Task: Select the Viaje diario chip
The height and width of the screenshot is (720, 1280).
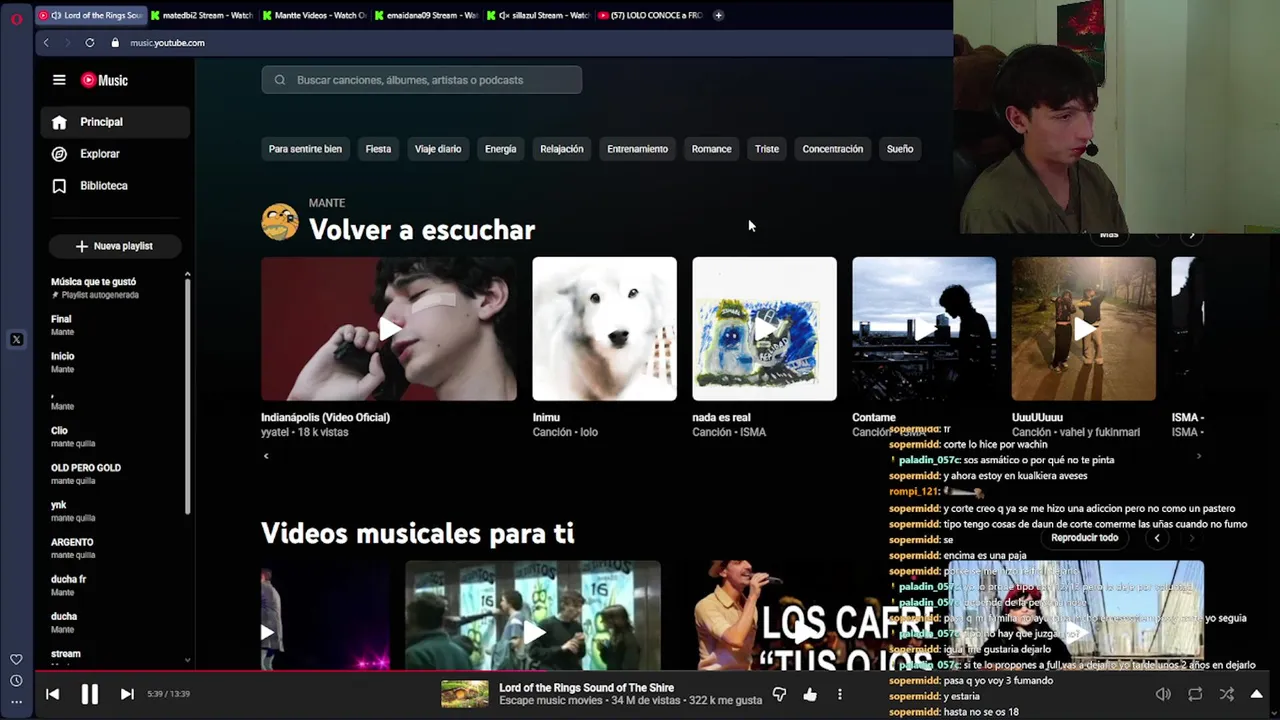Action: (438, 149)
